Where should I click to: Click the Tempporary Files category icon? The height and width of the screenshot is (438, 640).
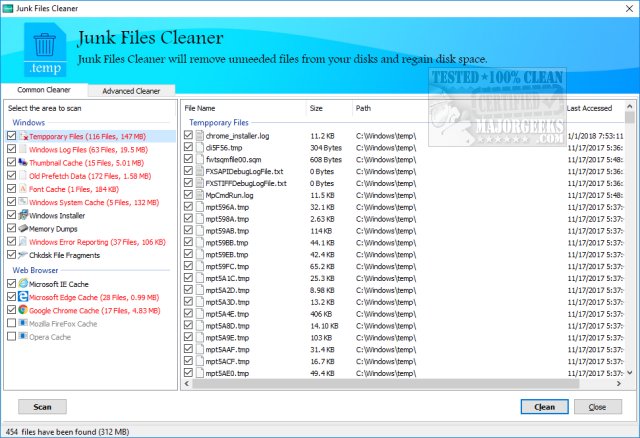click(23, 136)
